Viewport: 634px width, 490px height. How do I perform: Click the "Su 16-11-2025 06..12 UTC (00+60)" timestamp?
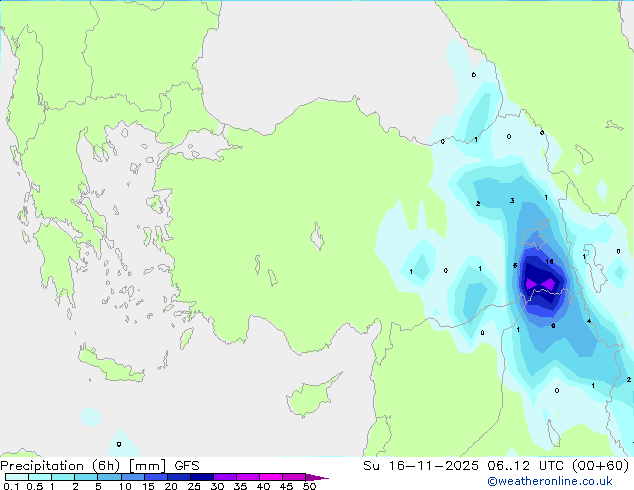[496, 466]
